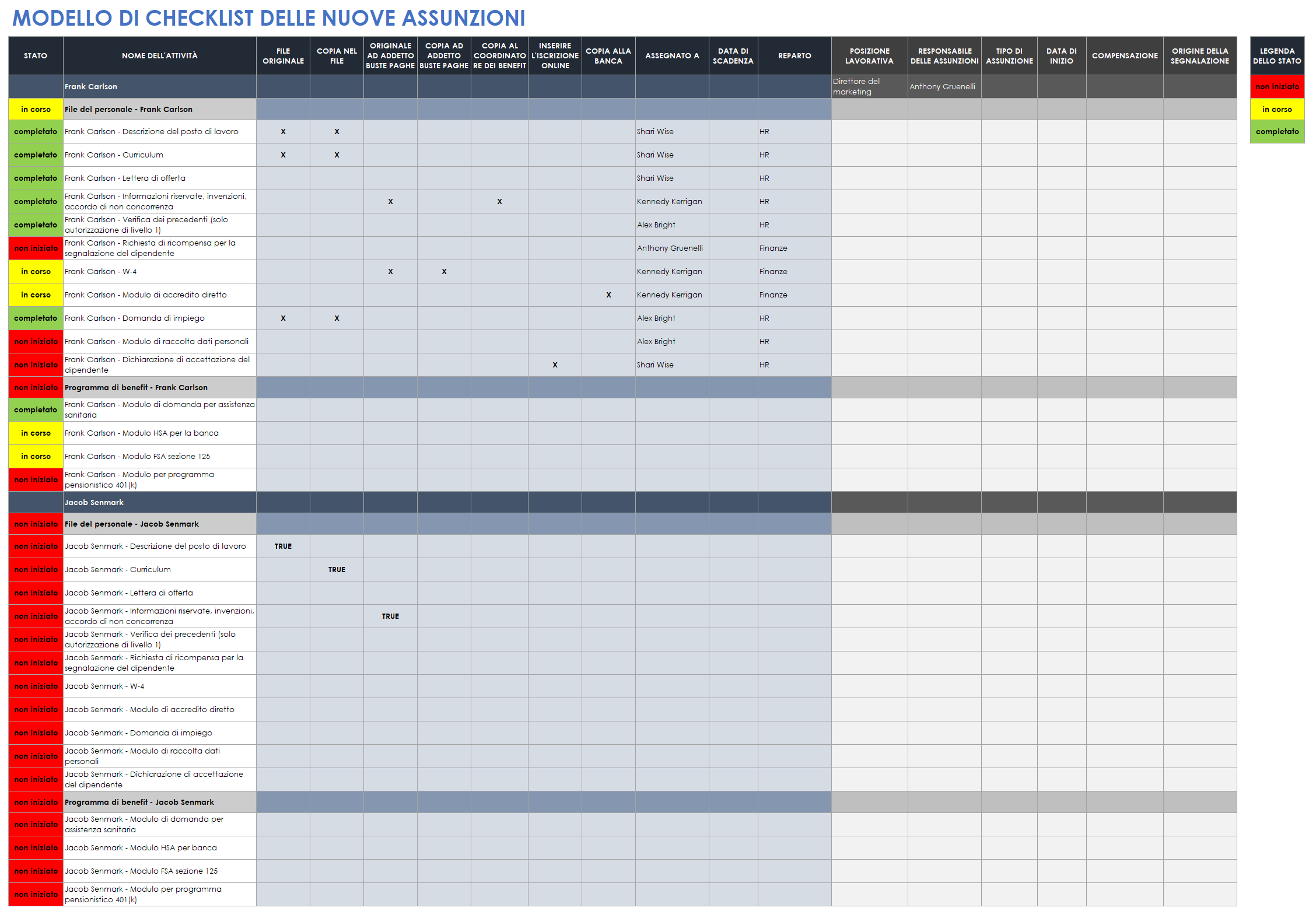Click the STATO column header

(x=36, y=55)
